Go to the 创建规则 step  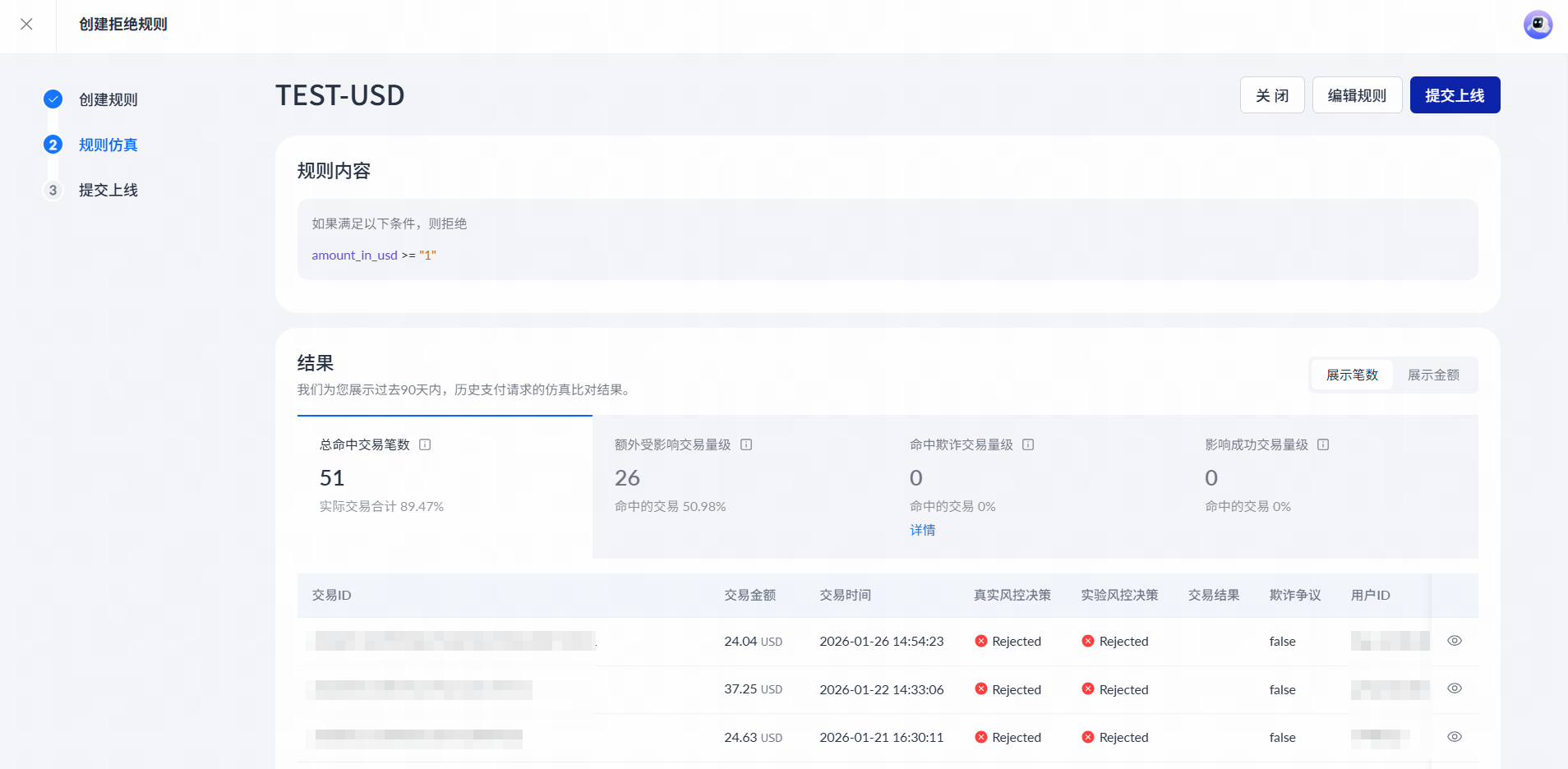point(108,99)
